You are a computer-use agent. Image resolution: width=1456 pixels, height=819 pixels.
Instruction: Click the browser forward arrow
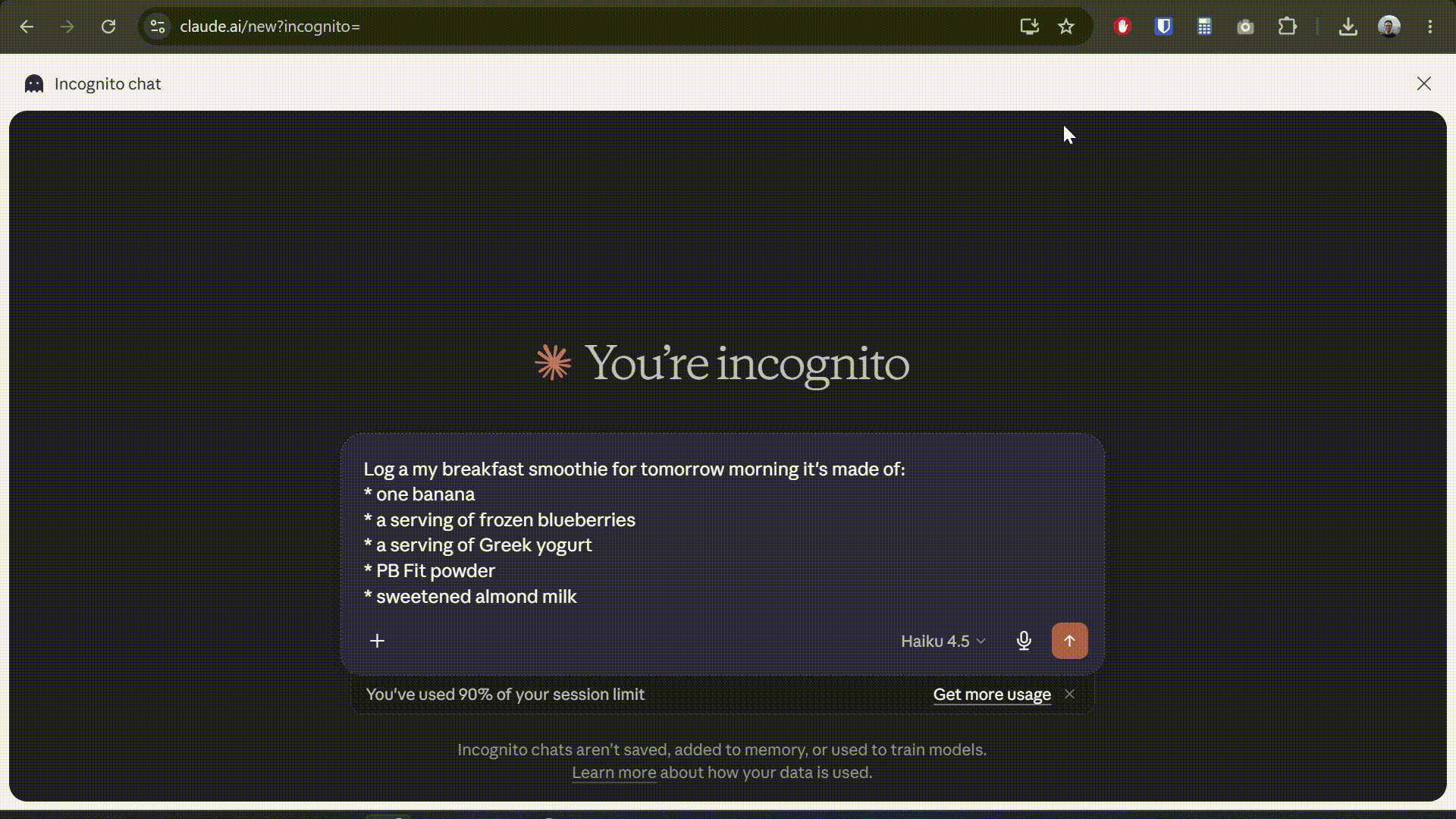click(67, 27)
